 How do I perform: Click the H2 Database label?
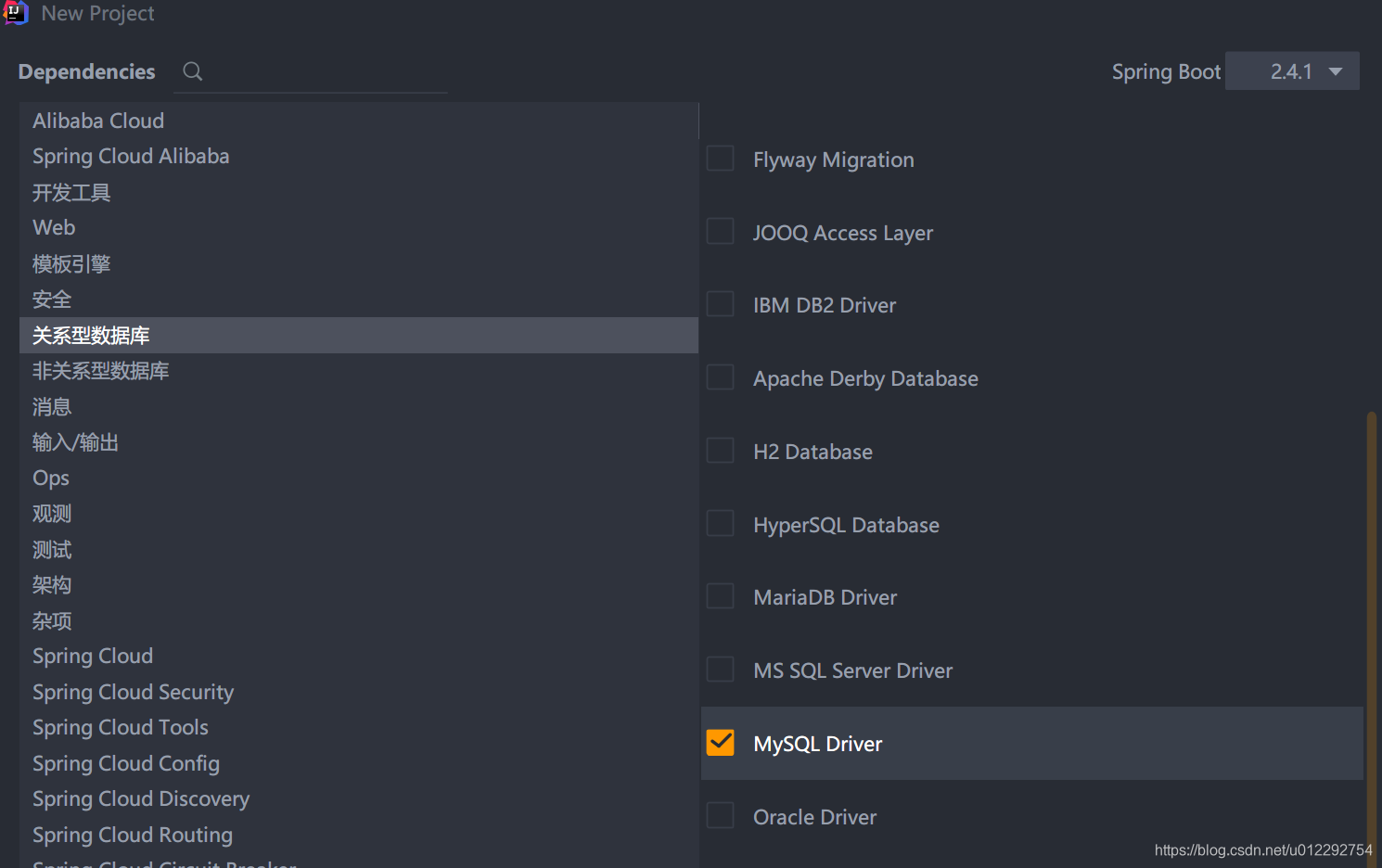(813, 452)
